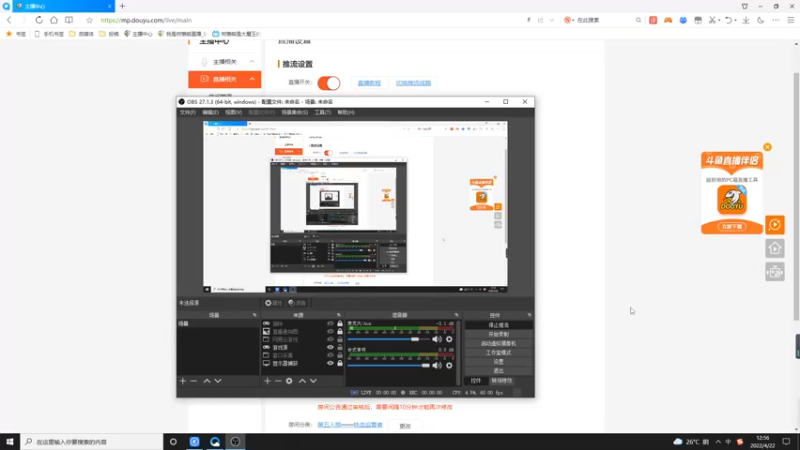Pop out the Controls dock panel
The height and width of the screenshot is (450, 800).
[x=530, y=315]
